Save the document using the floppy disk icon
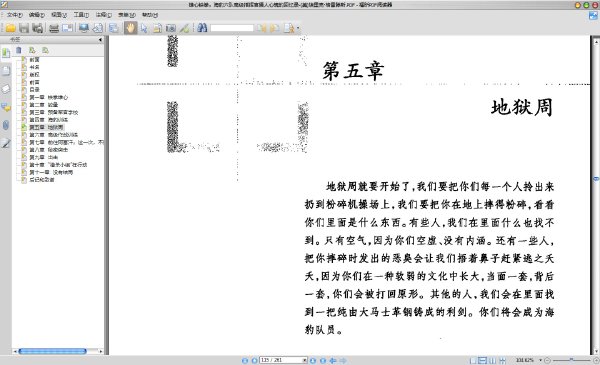This screenshot has height=365, width=600. tap(24, 28)
